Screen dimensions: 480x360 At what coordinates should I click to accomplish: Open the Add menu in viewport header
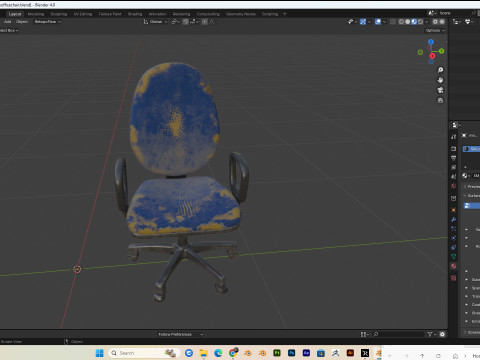coord(7,22)
